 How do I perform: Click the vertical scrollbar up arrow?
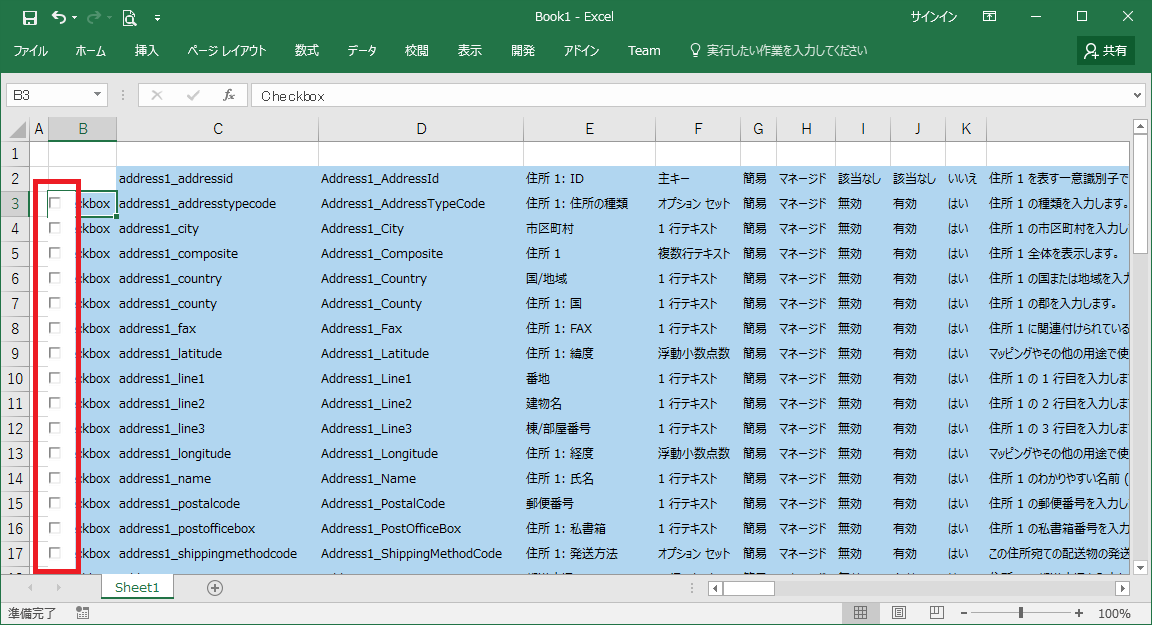[1140, 127]
